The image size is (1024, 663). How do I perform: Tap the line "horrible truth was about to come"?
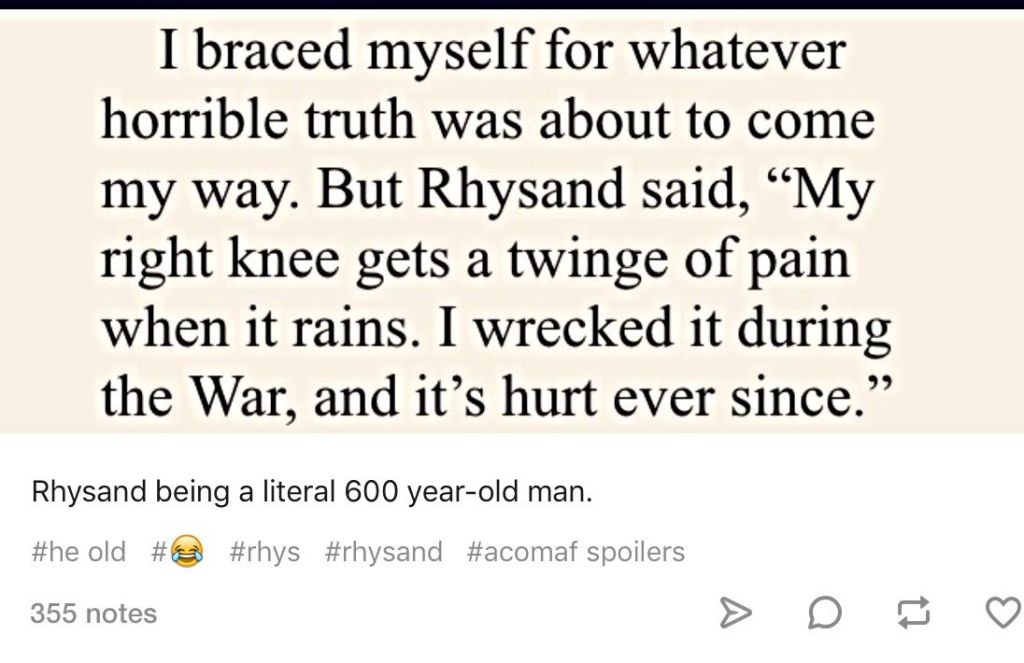pos(488,121)
